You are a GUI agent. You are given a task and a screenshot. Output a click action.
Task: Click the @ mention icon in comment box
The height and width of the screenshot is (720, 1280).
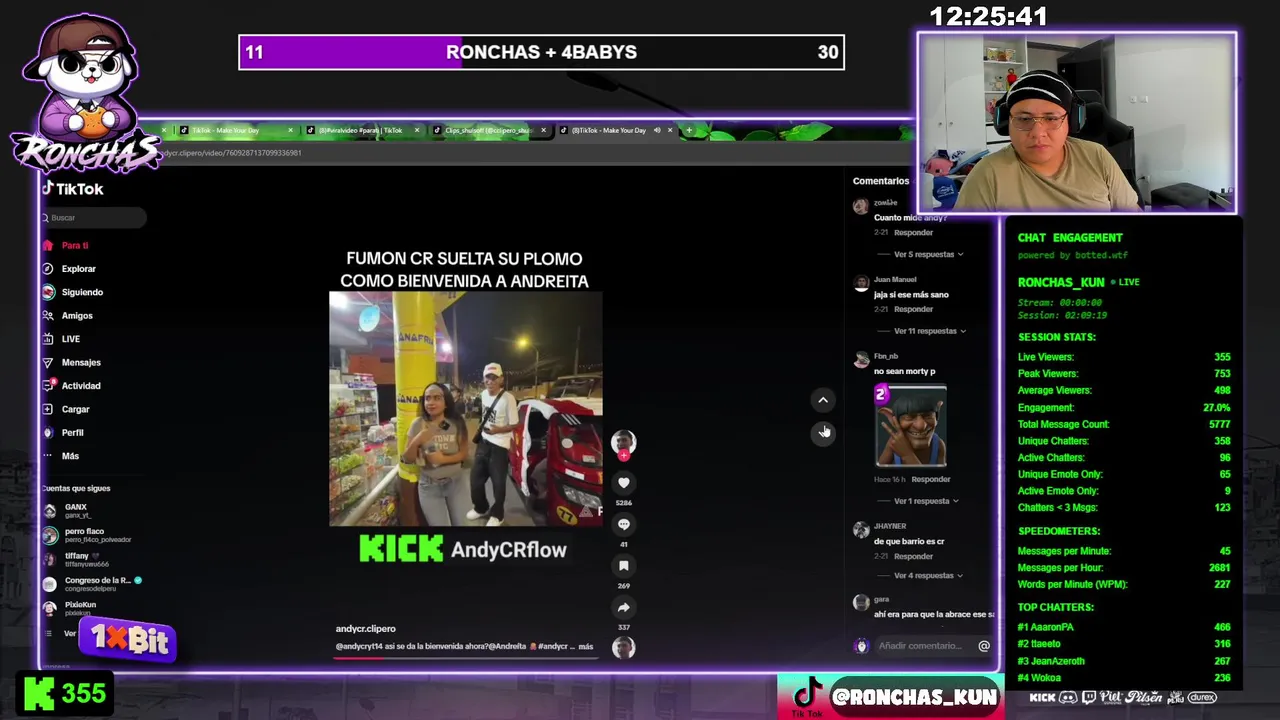click(984, 646)
